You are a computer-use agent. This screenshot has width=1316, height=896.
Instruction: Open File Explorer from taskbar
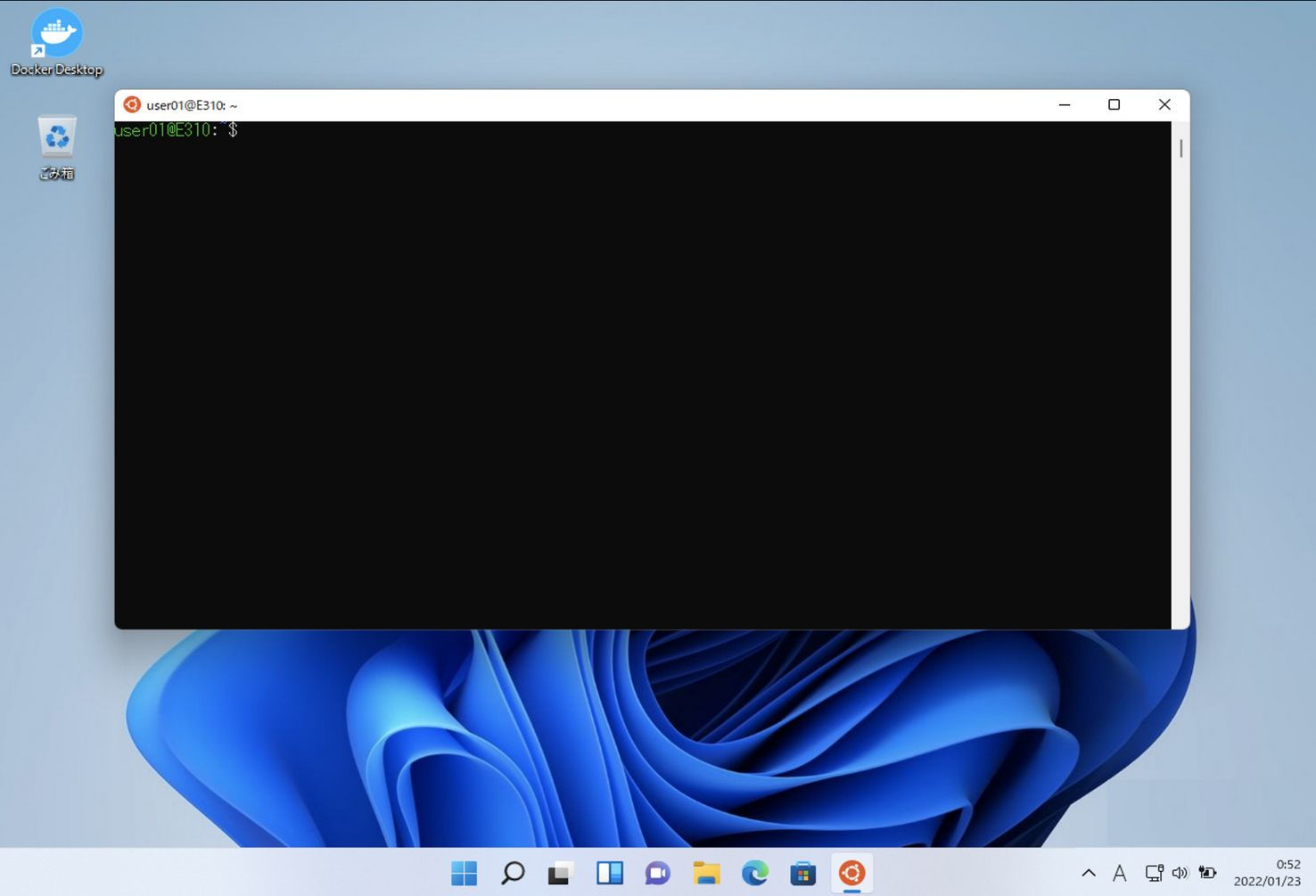click(x=707, y=873)
